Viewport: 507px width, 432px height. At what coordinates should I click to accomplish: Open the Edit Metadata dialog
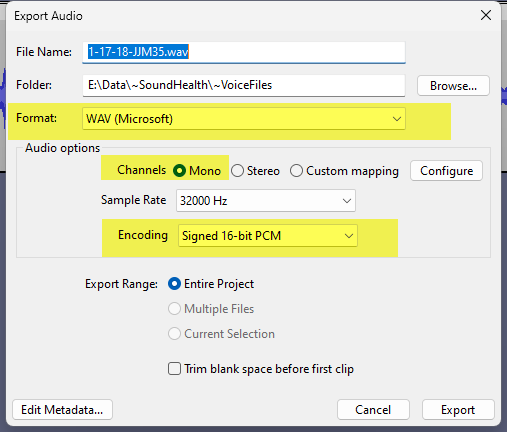pyautogui.click(x=62, y=410)
